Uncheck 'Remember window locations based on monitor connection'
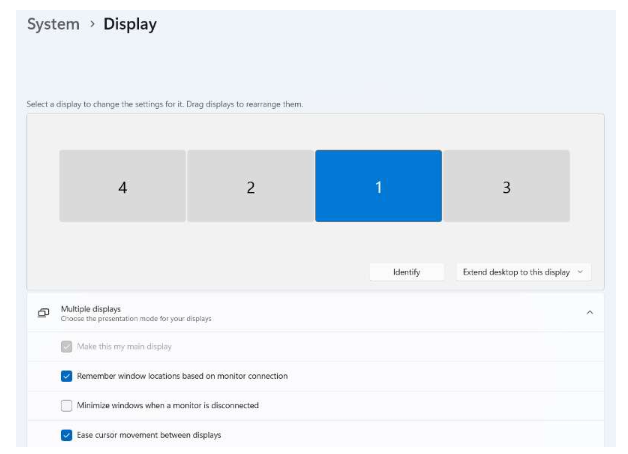The image size is (628, 454). pos(67,376)
